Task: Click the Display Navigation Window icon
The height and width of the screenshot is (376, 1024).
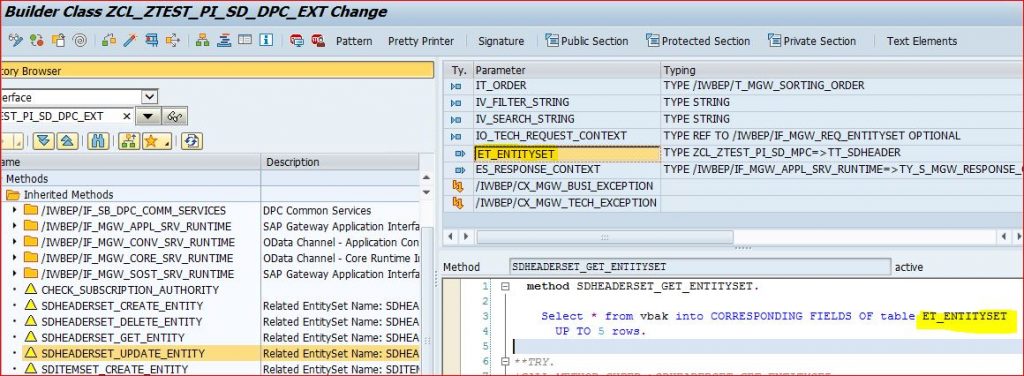Action: tap(224, 40)
